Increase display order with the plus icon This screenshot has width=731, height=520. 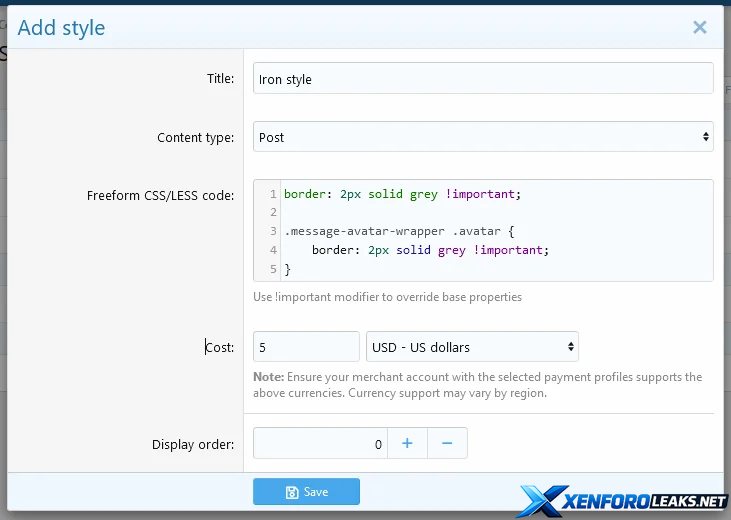[x=407, y=443]
